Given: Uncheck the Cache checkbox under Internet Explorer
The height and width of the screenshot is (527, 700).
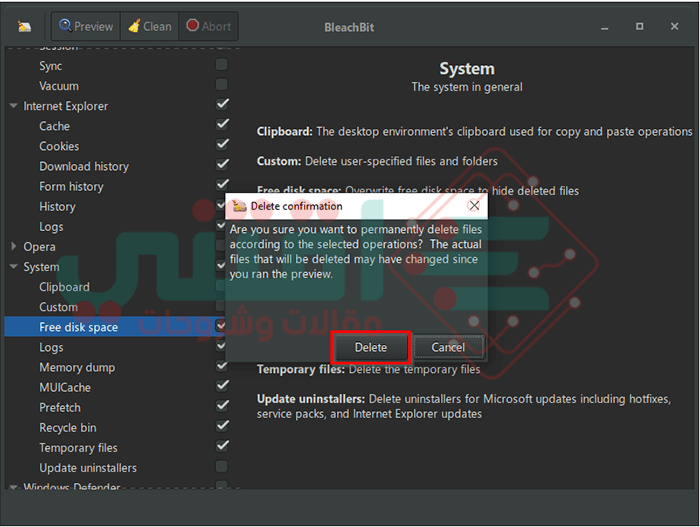Looking at the screenshot, I should [222, 124].
